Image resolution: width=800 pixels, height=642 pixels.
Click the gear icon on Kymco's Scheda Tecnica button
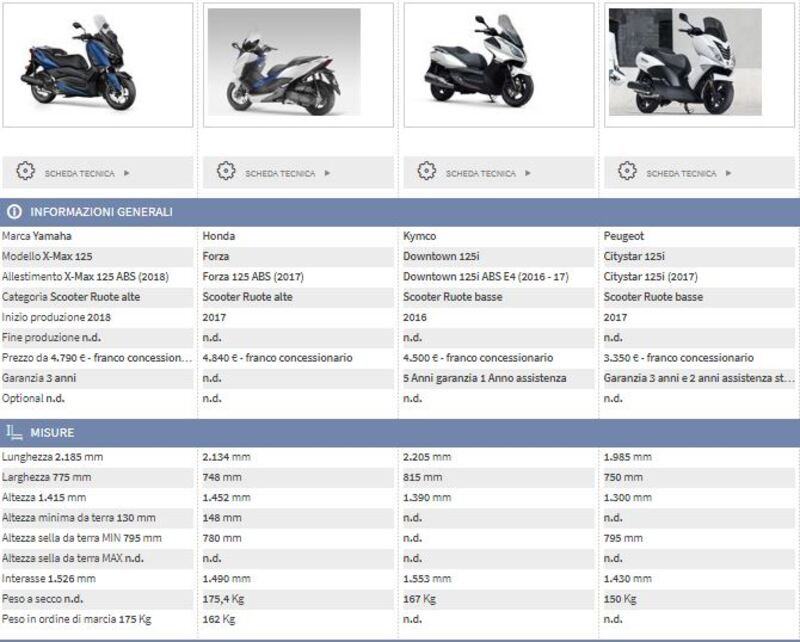tap(427, 170)
